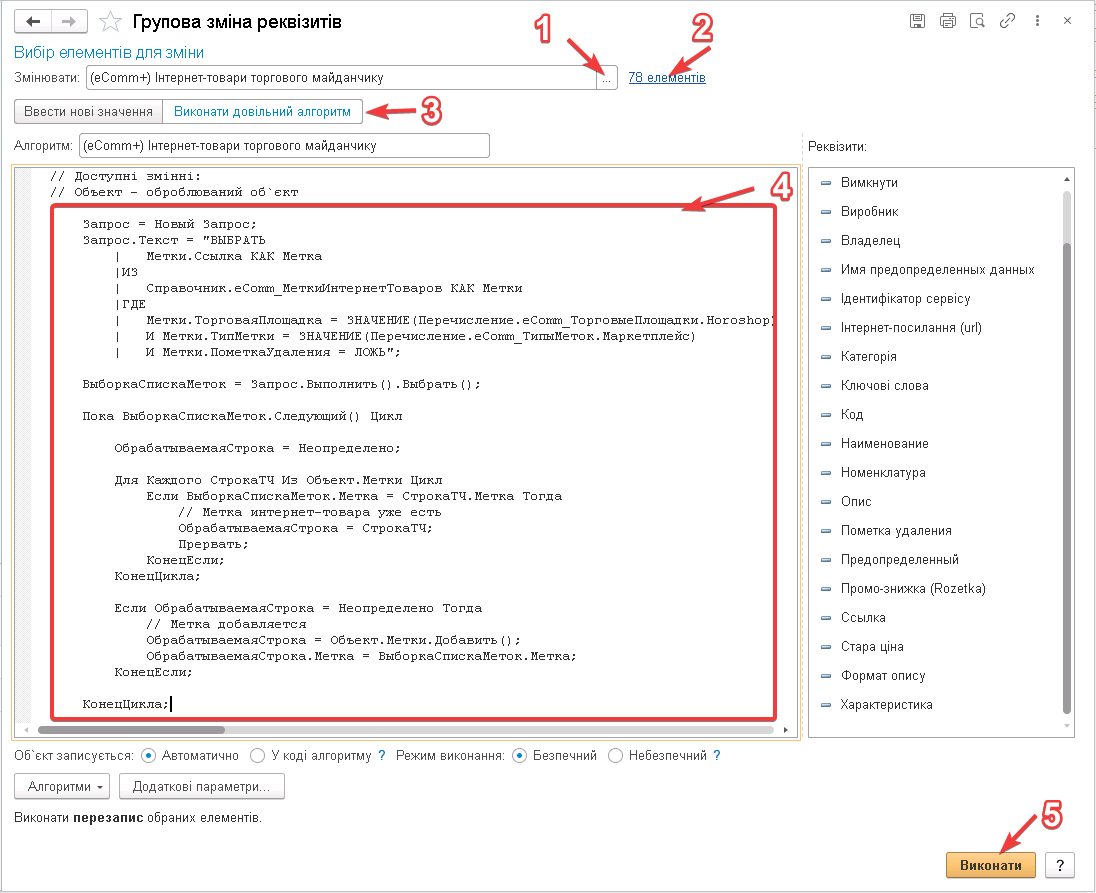Add form to favorites with star icon
Viewport: 1096px width, 893px height.
(x=111, y=22)
